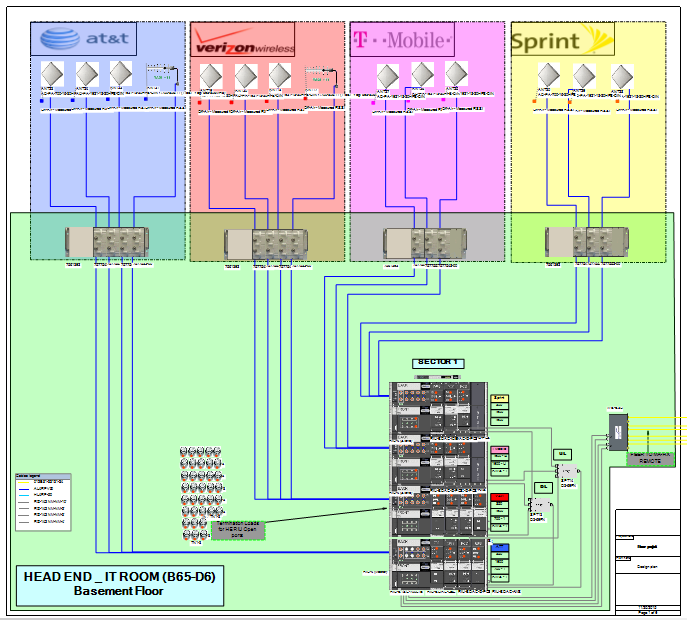Select middle antenna in T-Mobile section
Viewport: 687px width, 620px height.
[x=422, y=74]
